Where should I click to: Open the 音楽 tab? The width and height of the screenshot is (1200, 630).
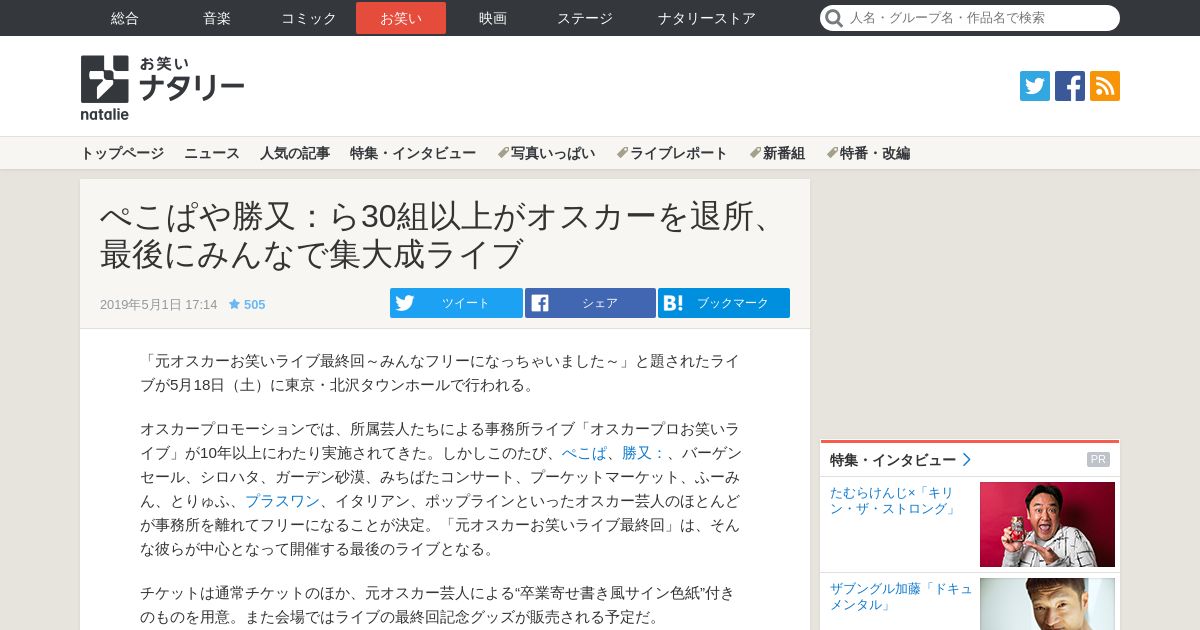[217, 18]
